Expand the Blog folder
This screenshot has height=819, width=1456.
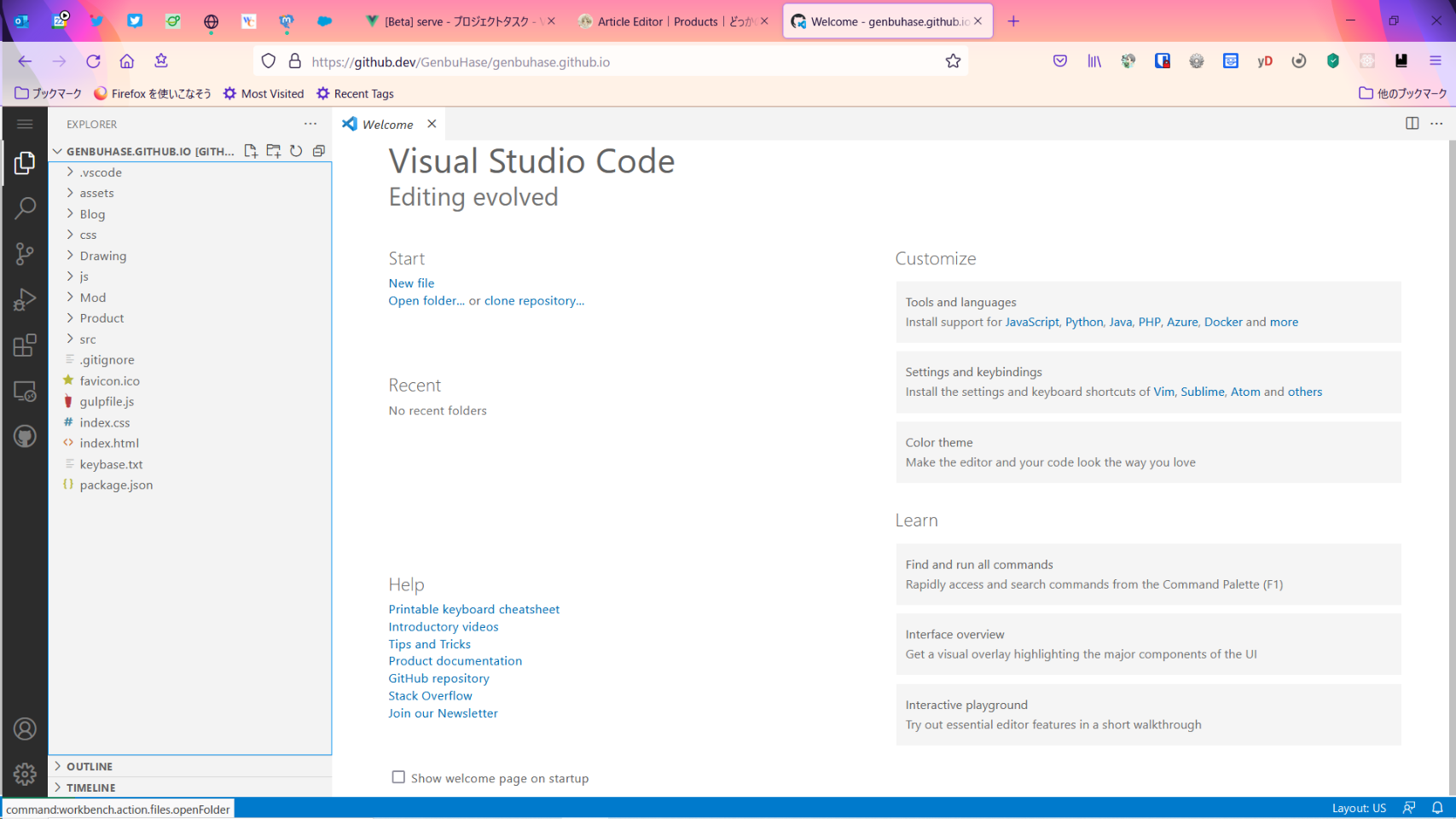[x=92, y=214]
